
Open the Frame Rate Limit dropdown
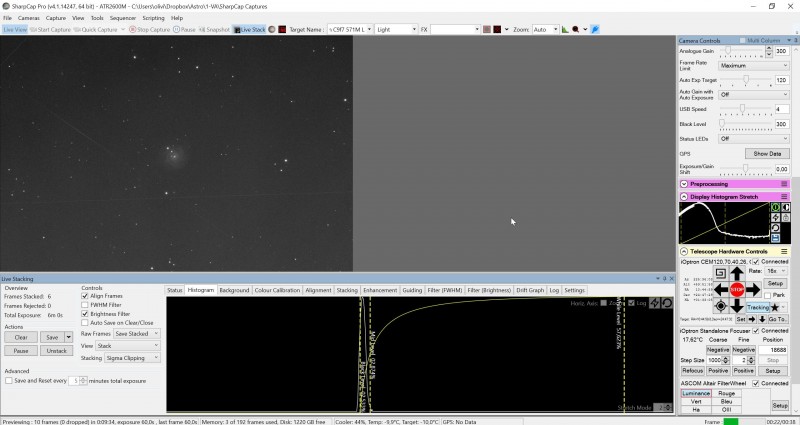pyautogui.click(x=754, y=66)
